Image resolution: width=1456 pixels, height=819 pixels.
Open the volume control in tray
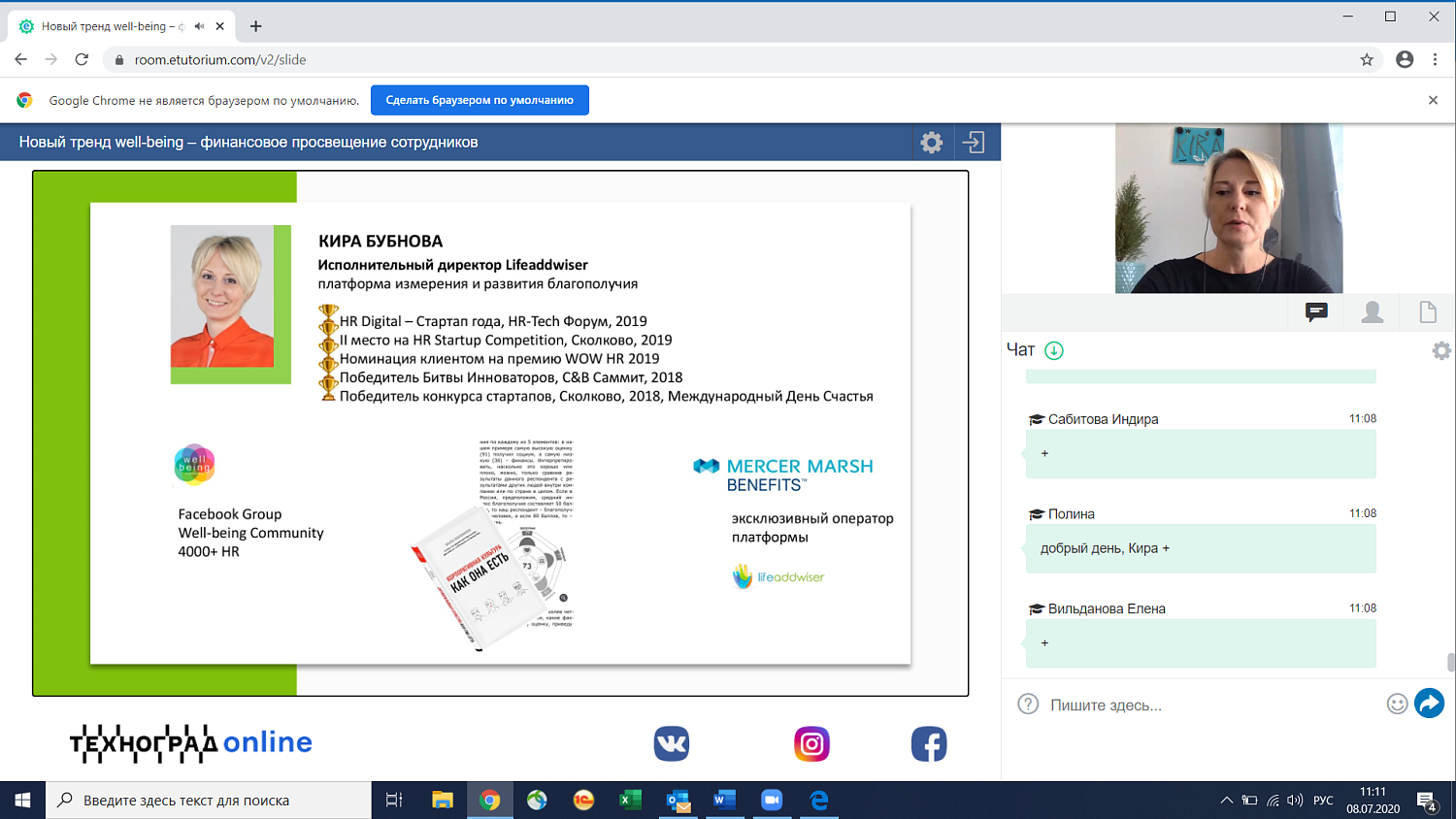[1295, 801]
